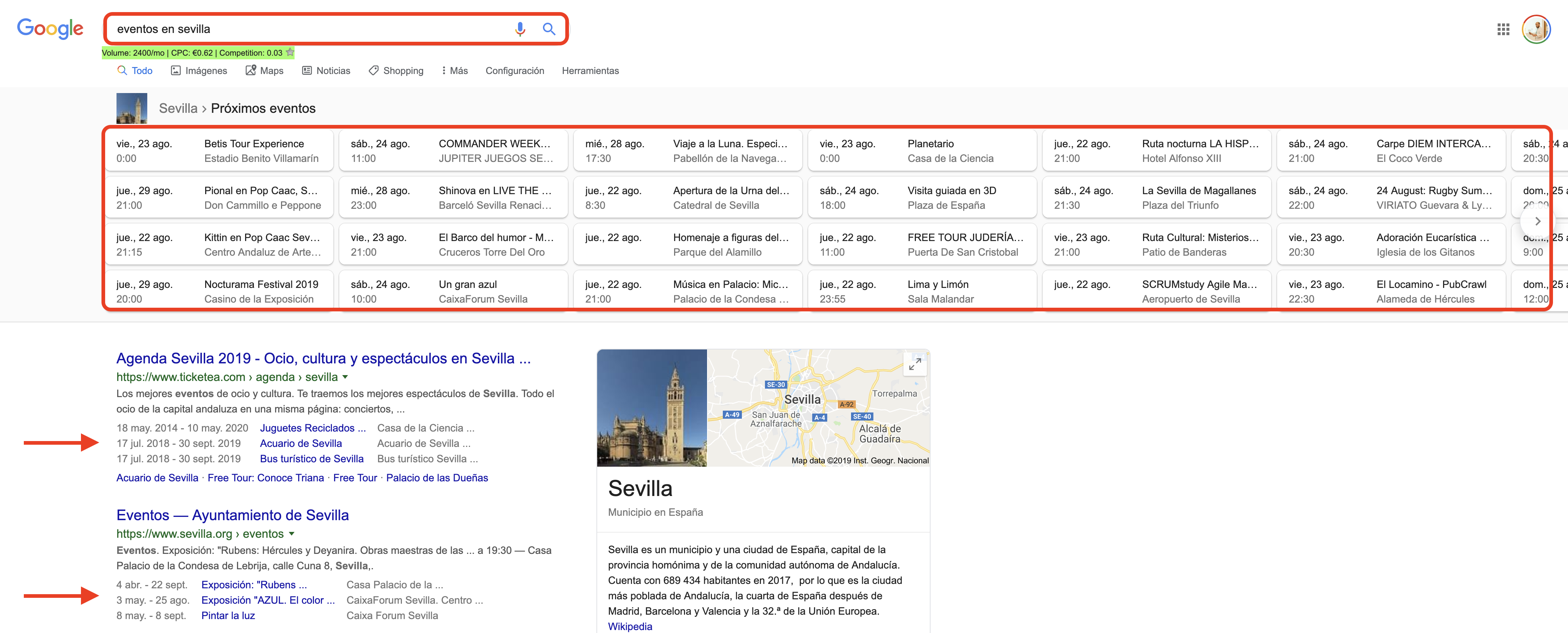Switch to the Shopping tab
The height and width of the screenshot is (633, 1568).
[396, 71]
